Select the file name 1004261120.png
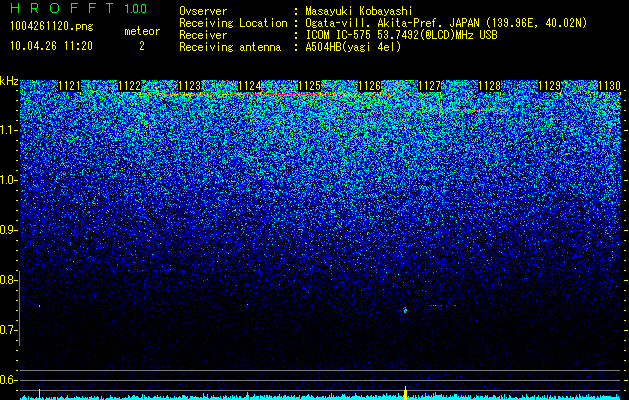Image resolution: width=629 pixels, height=400 pixels. 52,26
